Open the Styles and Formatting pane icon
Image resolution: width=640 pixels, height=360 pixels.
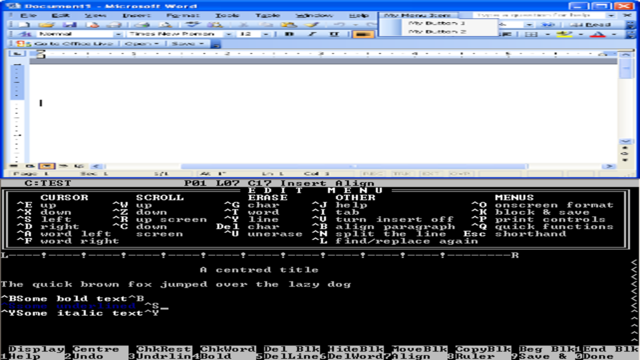[24, 34]
